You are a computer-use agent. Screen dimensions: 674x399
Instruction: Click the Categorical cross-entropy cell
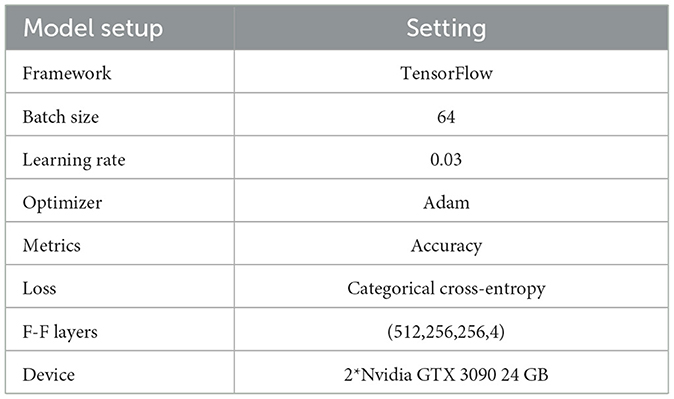coord(446,289)
